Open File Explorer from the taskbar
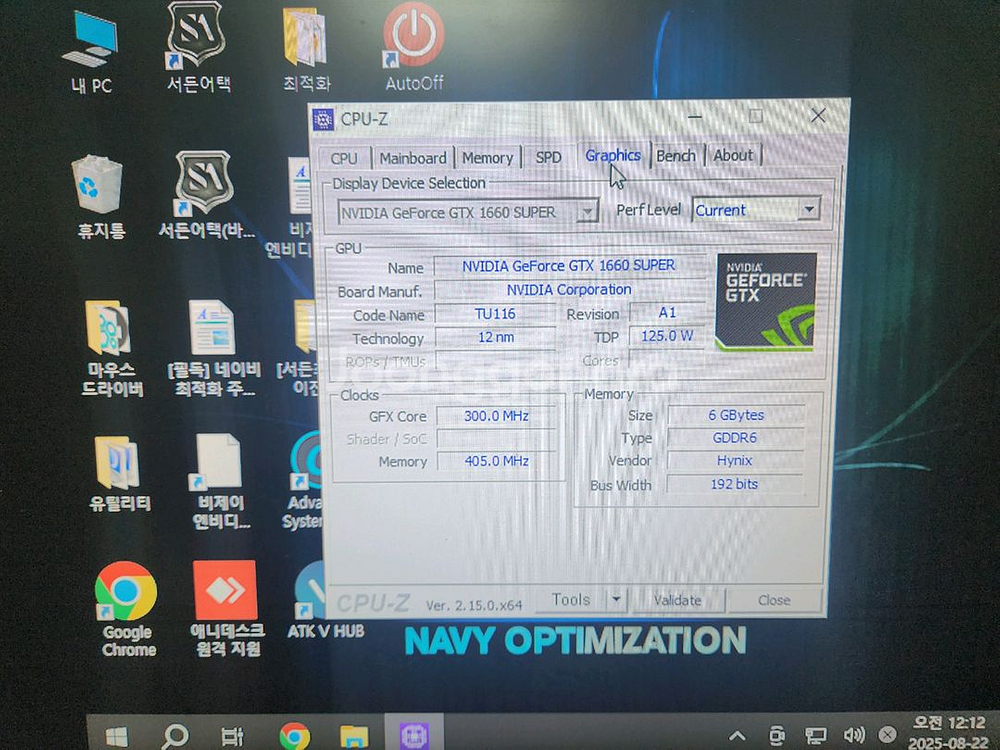 pos(354,737)
